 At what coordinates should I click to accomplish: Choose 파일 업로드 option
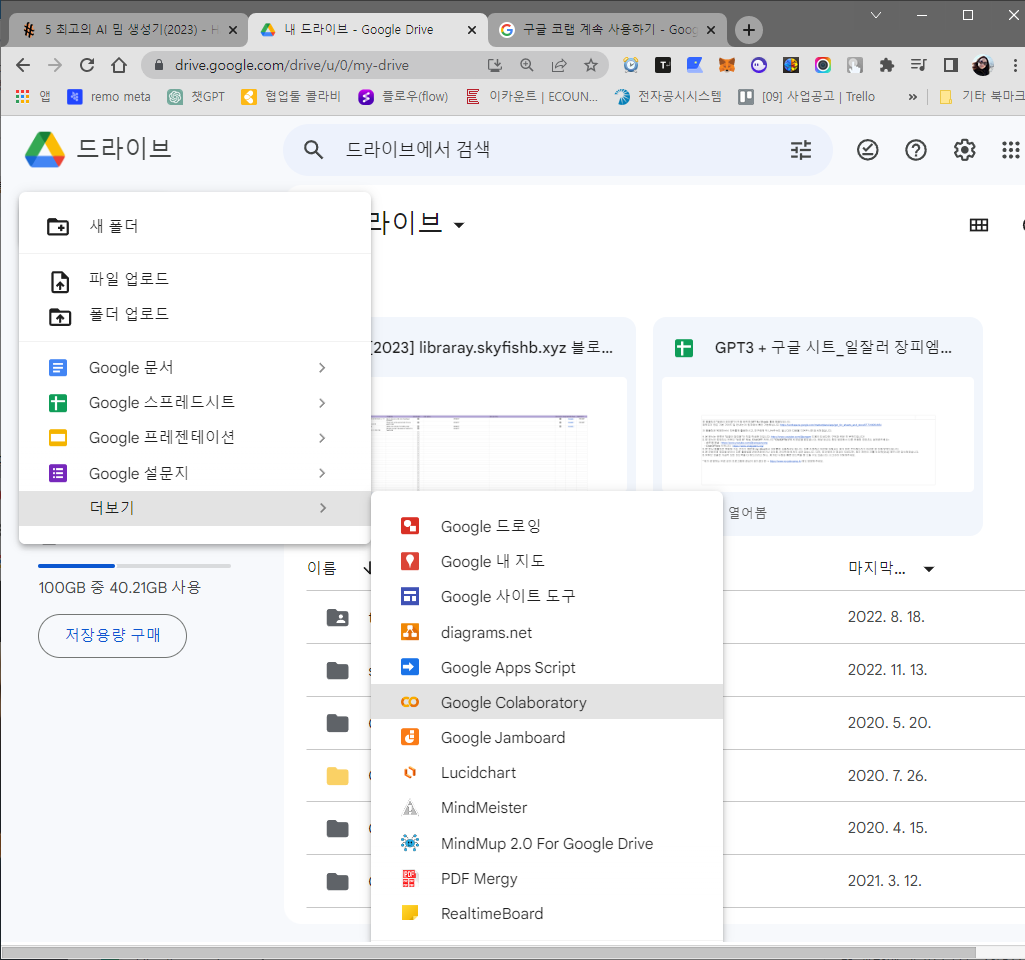[x=195, y=279]
